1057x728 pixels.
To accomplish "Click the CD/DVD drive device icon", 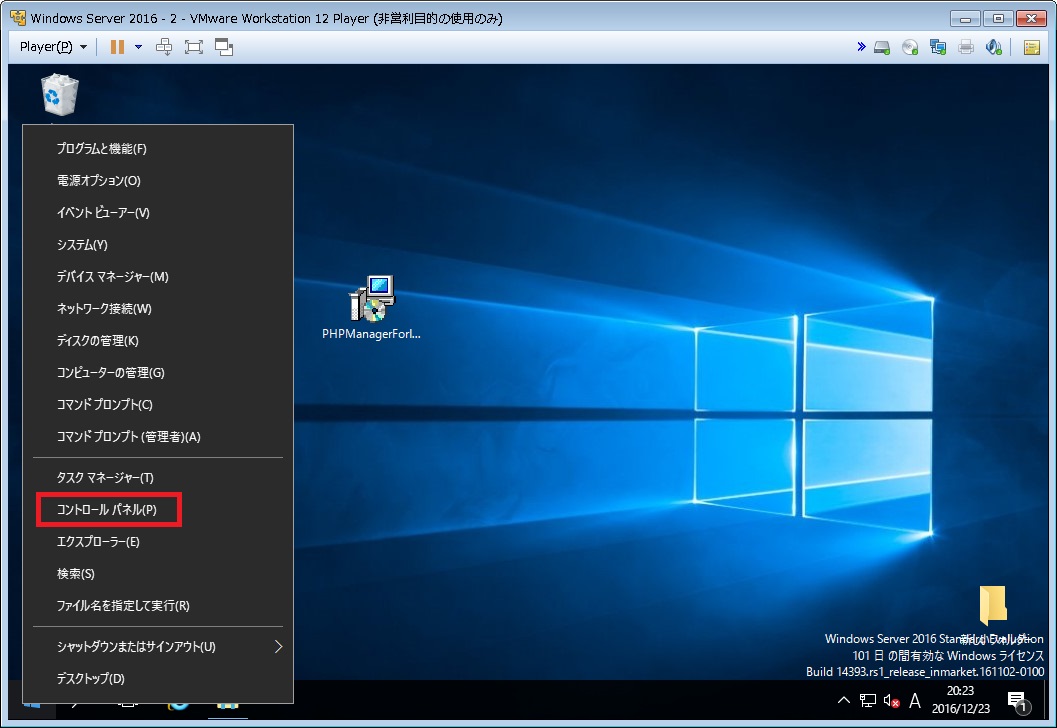I will tap(910, 47).
